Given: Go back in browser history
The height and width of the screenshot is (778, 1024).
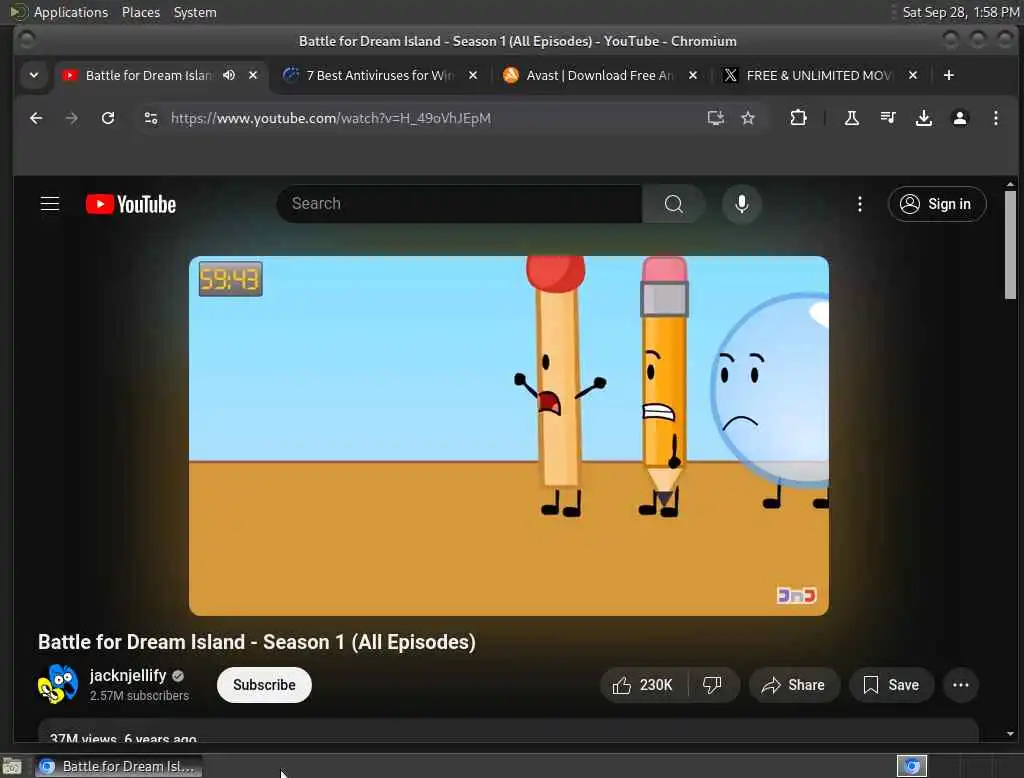Looking at the screenshot, I should click(x=37, y=118).
